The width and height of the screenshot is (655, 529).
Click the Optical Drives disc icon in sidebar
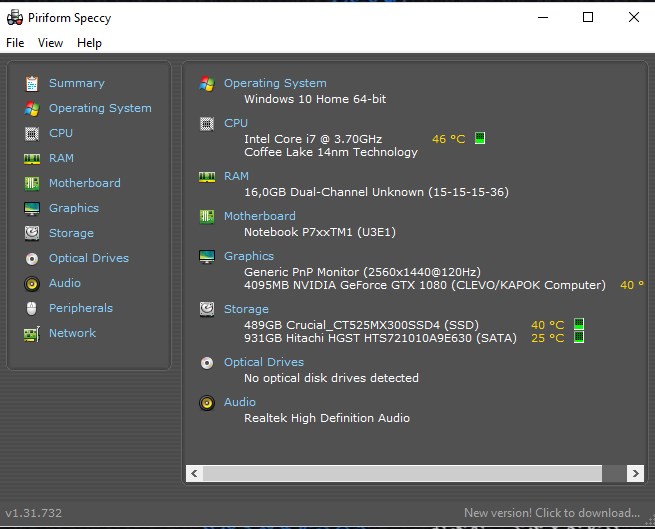pos(32,258)
